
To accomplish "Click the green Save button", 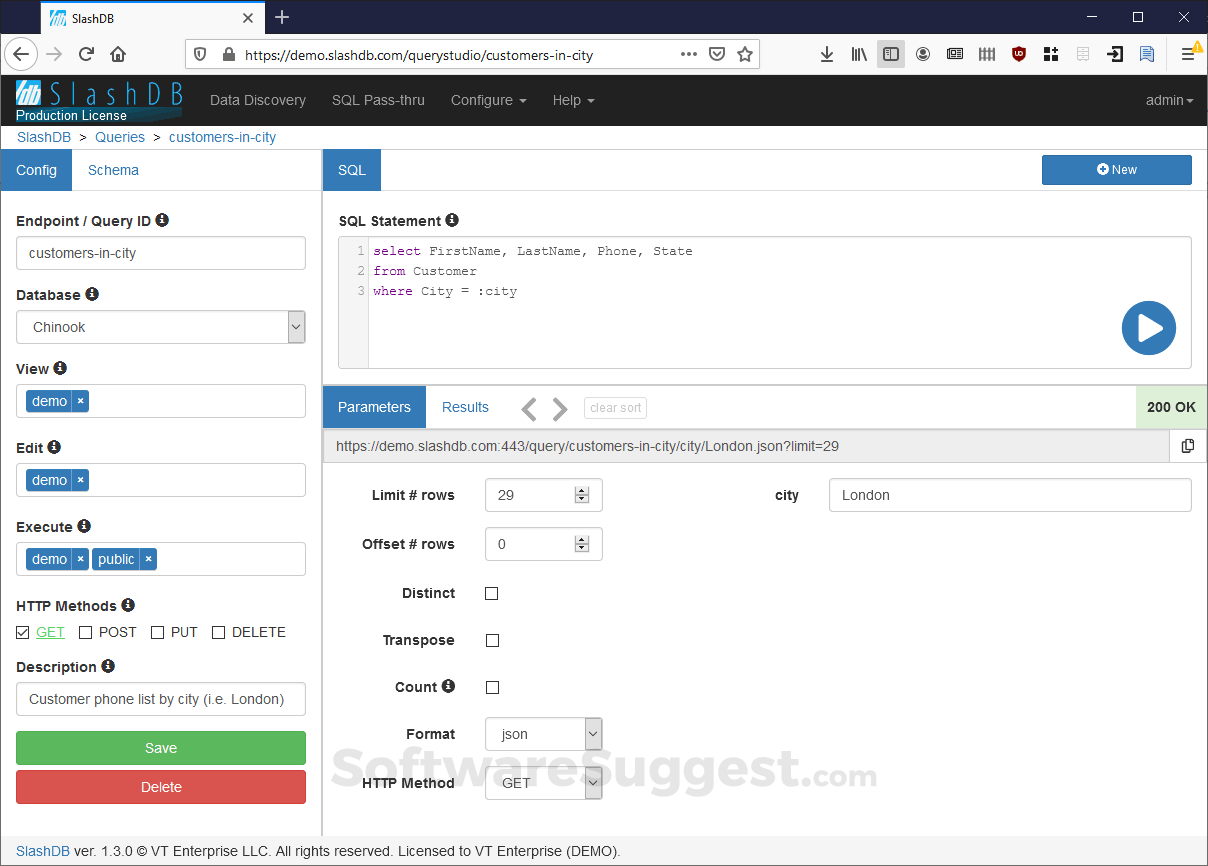I will pyautogui.click(x=160, y=748).
